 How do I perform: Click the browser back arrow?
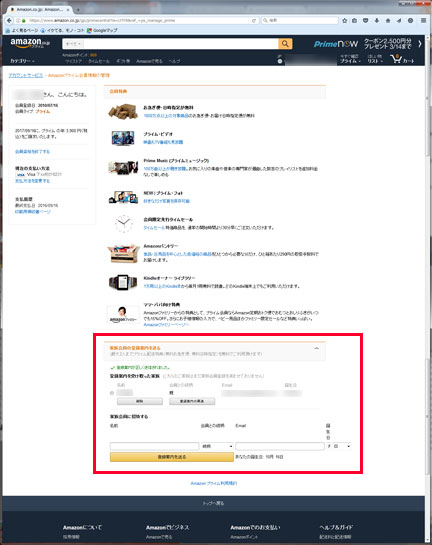pyautogui.click(x=9, y=21)
